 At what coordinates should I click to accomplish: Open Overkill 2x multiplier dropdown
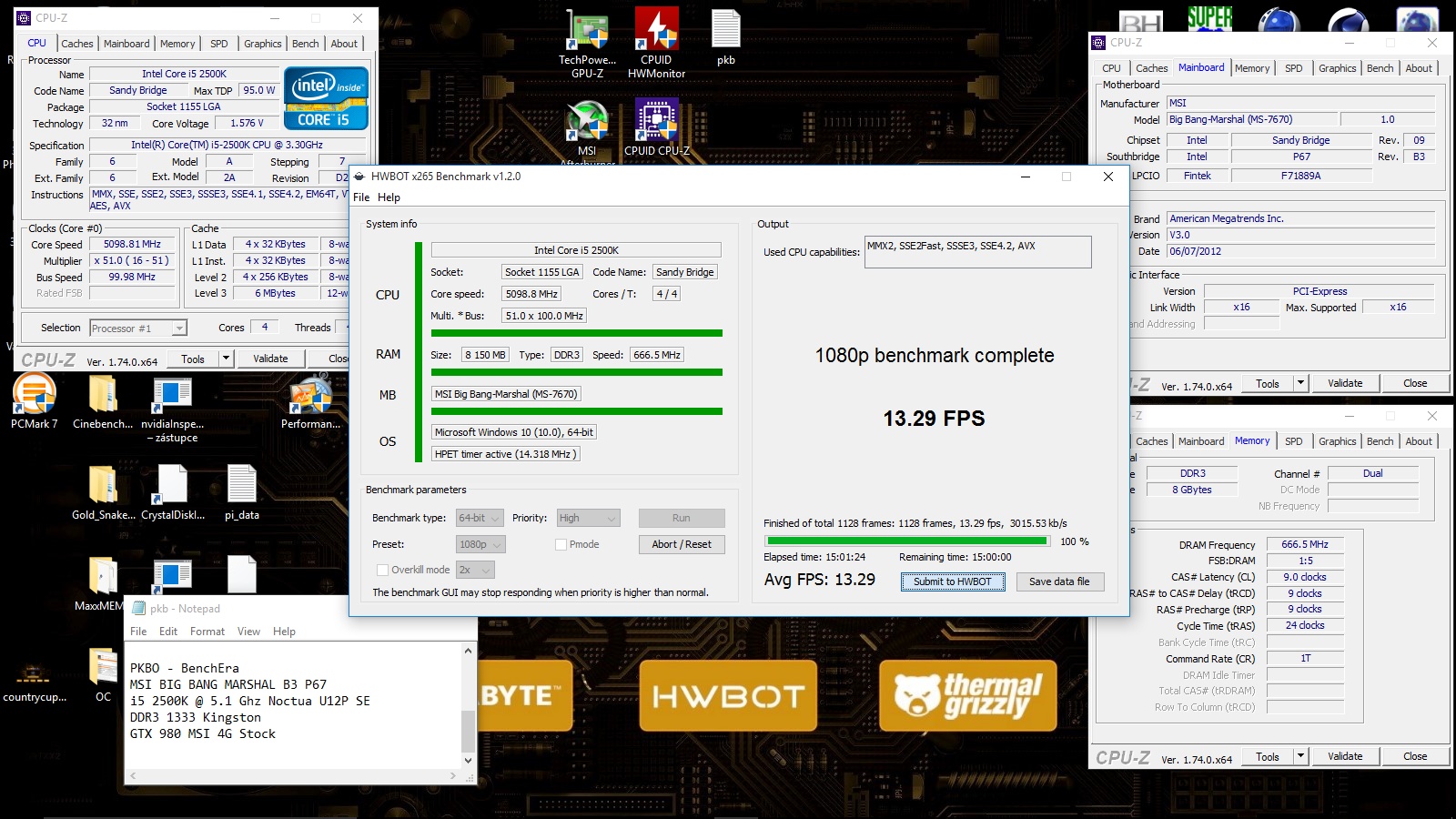click(x=475, y=570)
